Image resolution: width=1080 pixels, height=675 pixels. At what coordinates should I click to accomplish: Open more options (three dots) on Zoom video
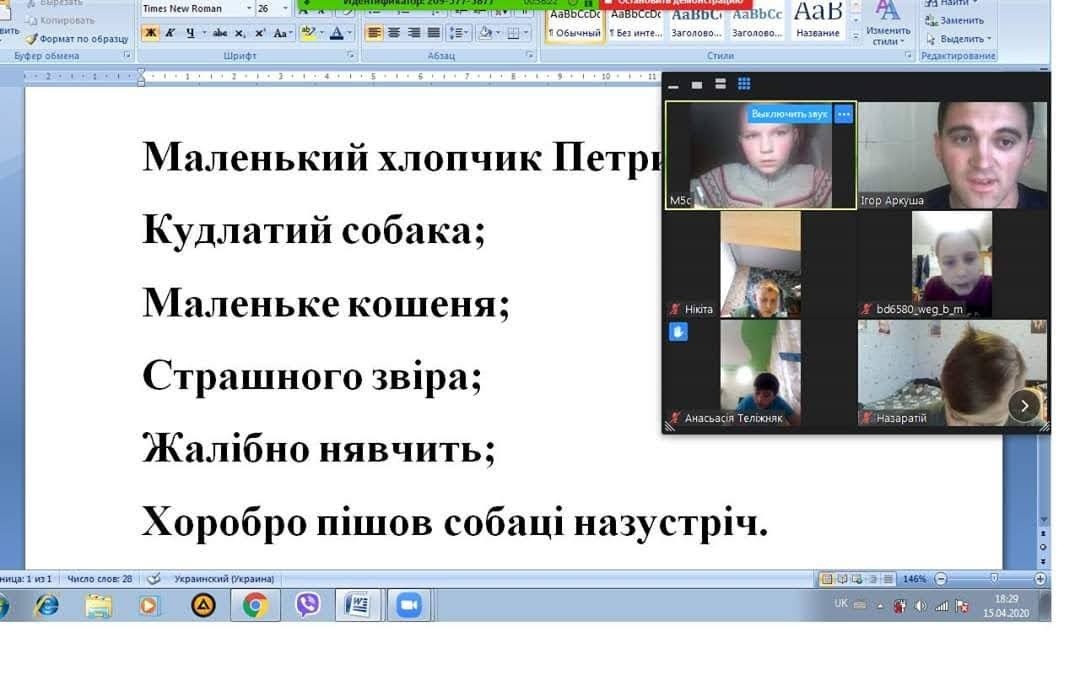click(844, 114)
